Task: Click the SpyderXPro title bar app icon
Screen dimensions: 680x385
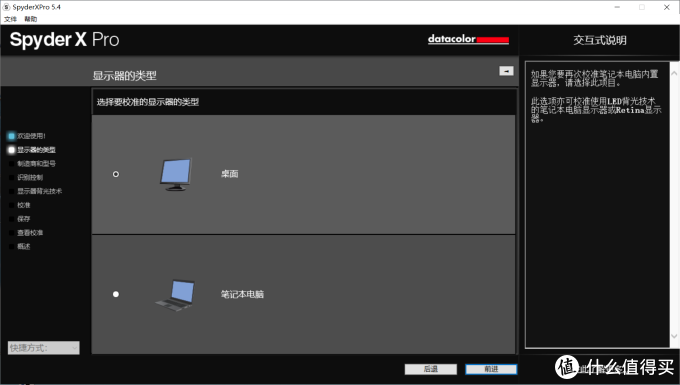Action: pyautogui.click(x=6, y=7)
